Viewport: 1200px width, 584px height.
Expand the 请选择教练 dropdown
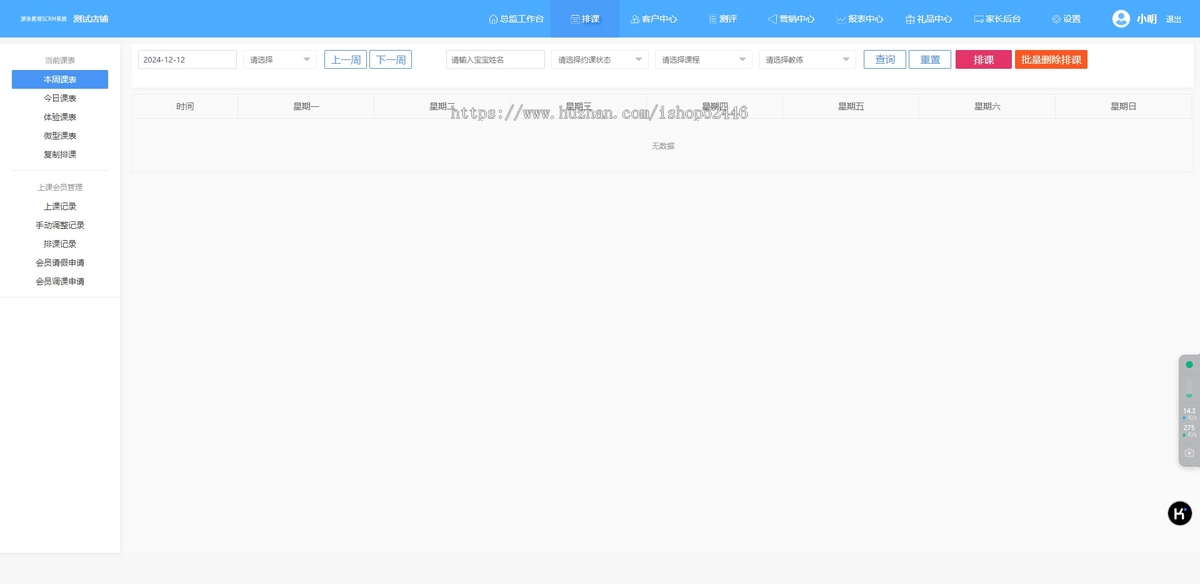point(808,60)
